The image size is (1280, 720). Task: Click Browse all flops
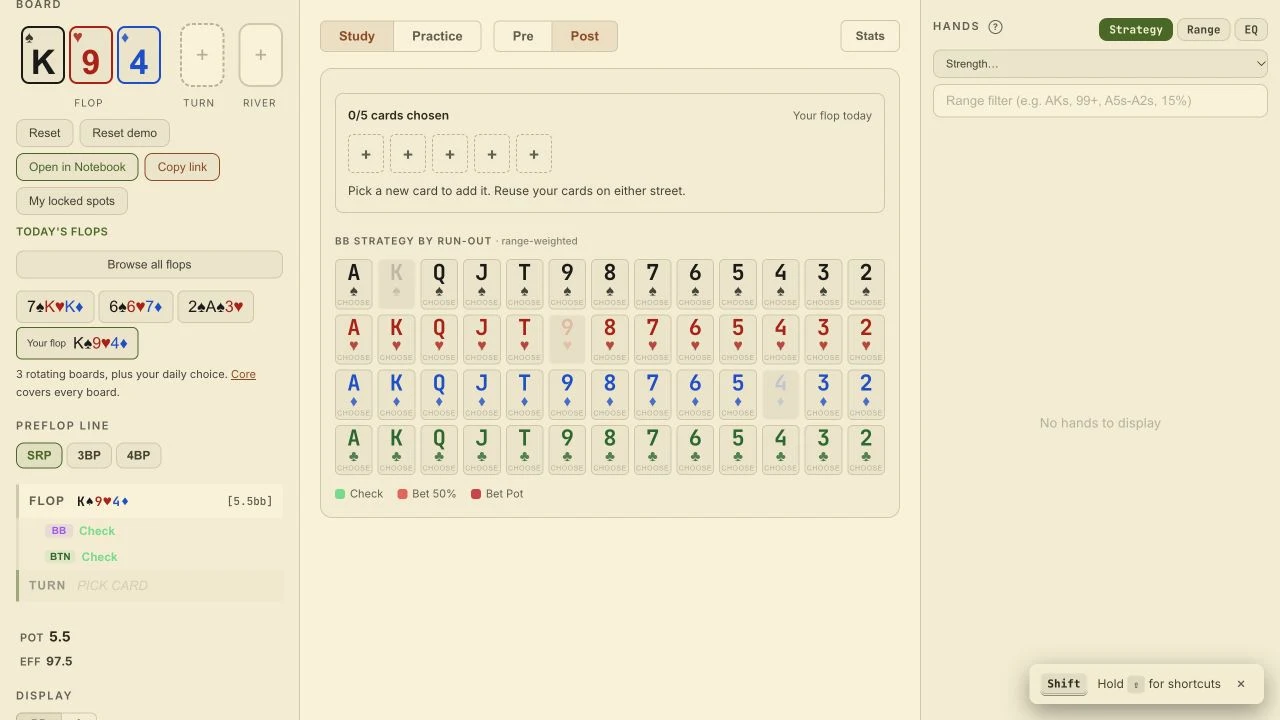(149, 265)
